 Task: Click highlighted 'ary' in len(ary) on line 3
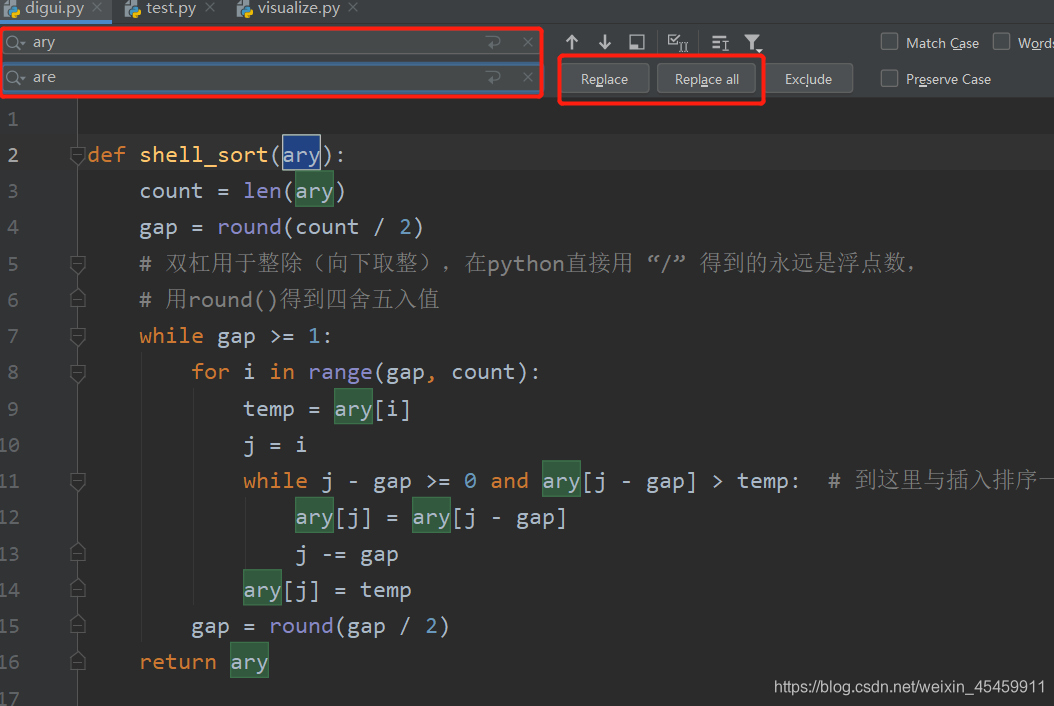tap(314, 191)
